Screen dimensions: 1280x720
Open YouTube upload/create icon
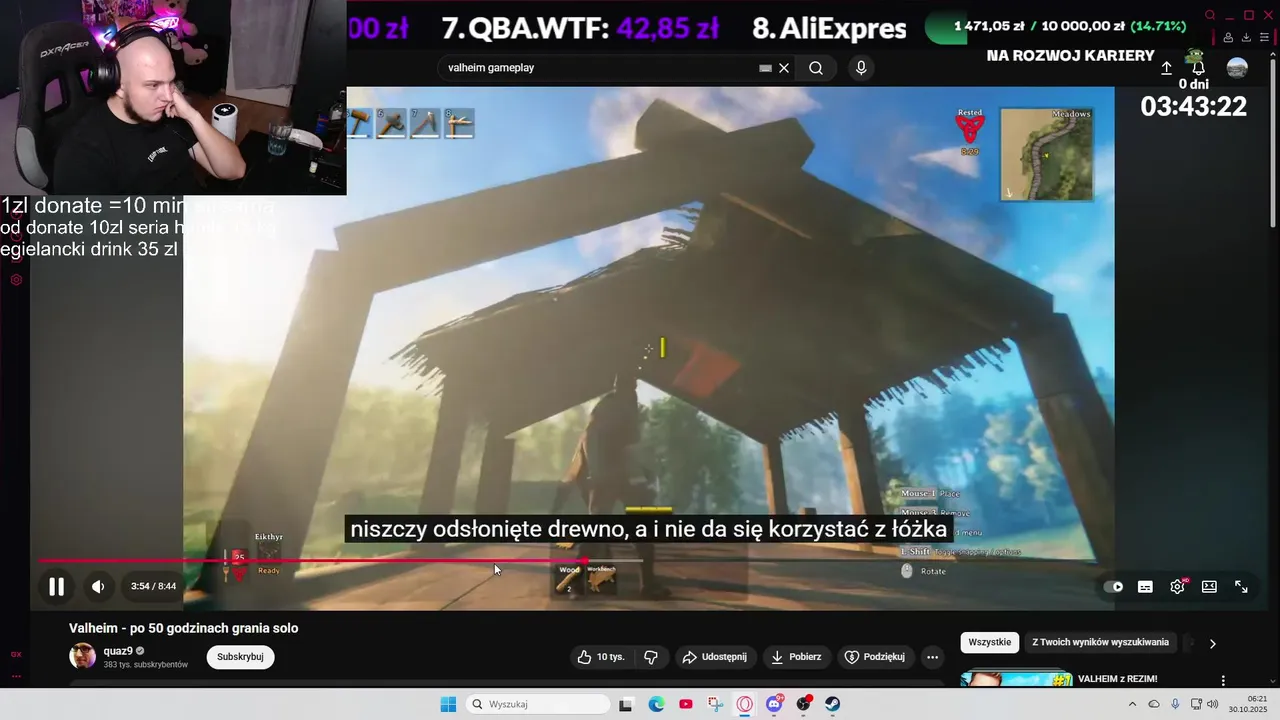point(1166,68)
